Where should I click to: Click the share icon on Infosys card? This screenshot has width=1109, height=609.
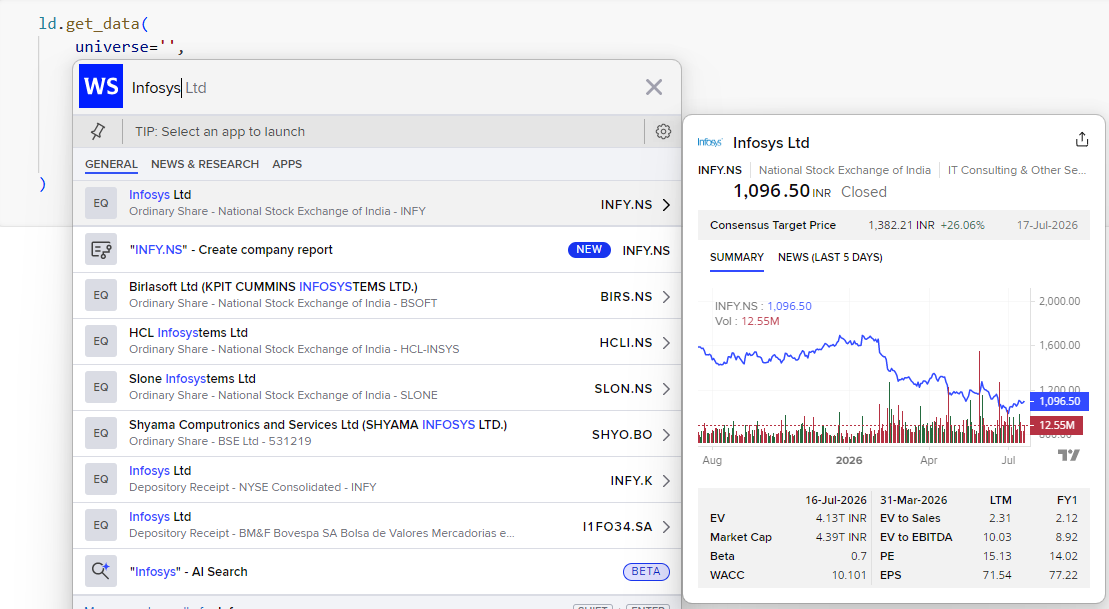(1081, 139)
